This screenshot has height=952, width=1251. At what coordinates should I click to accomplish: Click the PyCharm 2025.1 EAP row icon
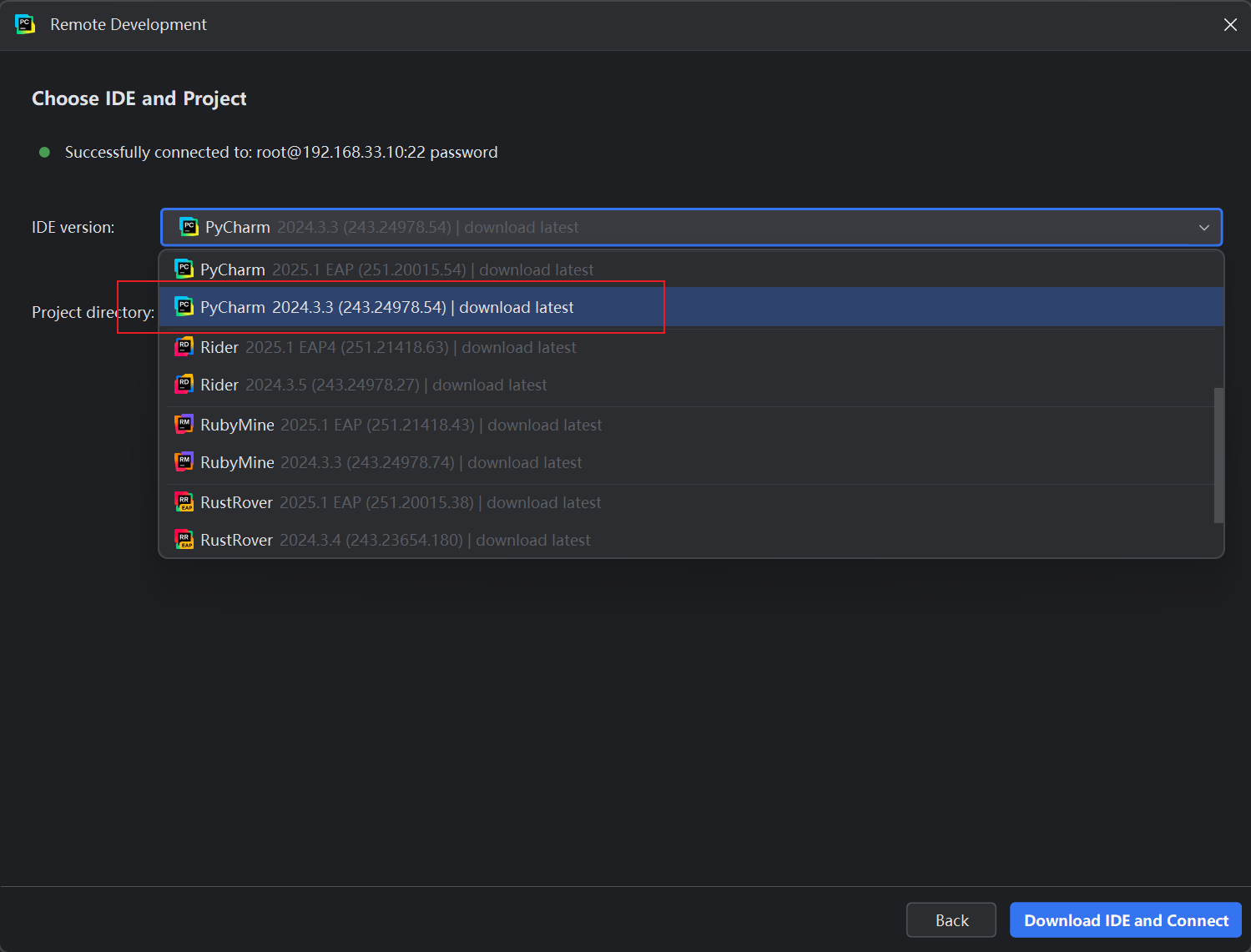coord(184,269)
